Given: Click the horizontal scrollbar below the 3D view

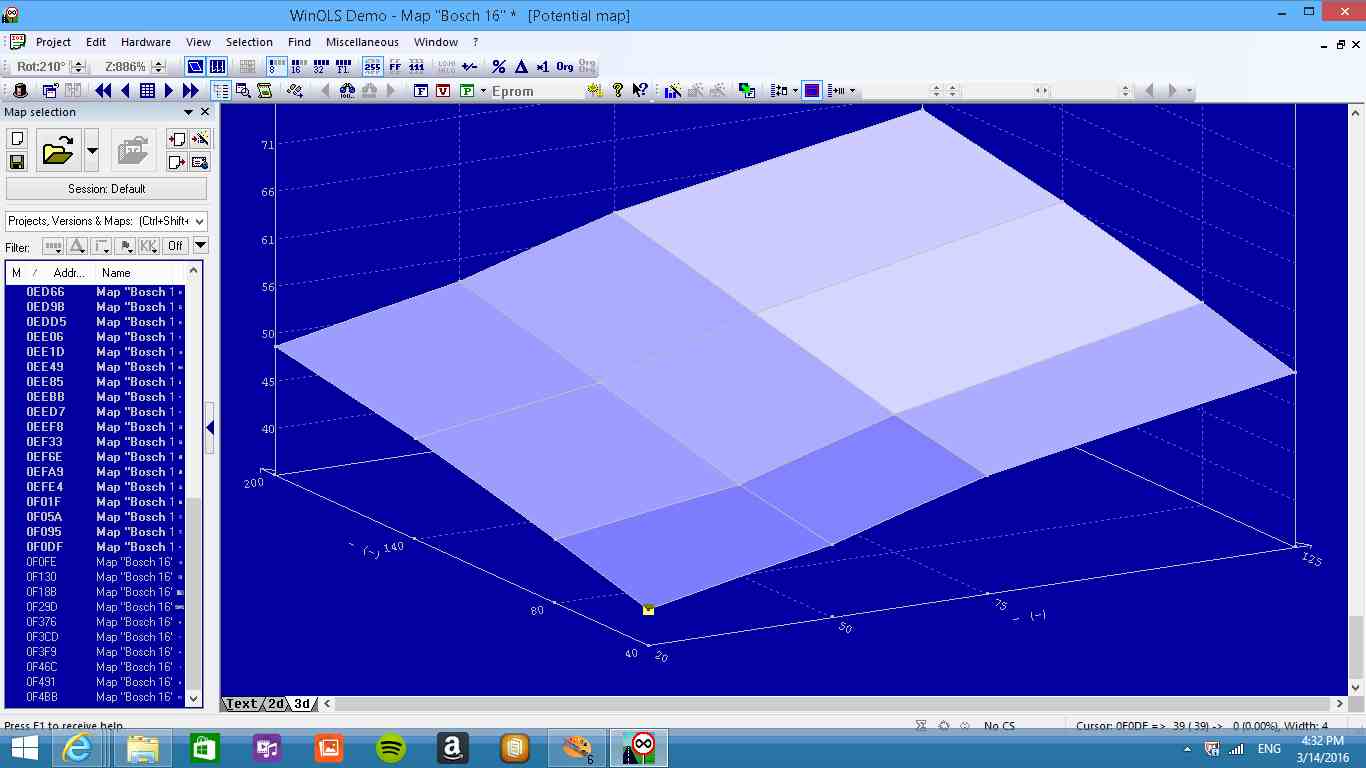Looking at the screenshot, I should 834,704.
